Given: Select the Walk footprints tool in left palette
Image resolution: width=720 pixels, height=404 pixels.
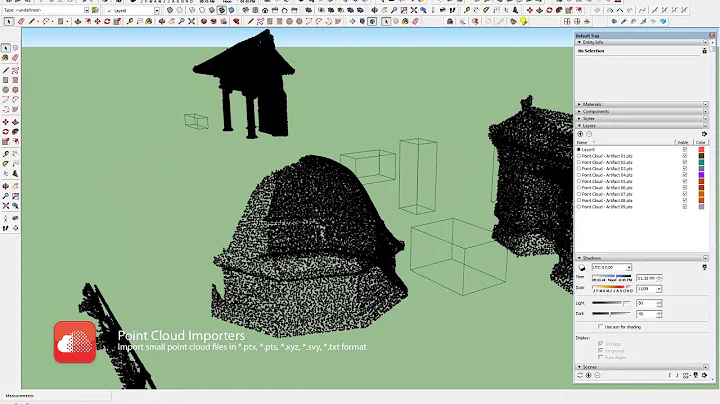Looking at the screenshot, I should coord(6,228).
